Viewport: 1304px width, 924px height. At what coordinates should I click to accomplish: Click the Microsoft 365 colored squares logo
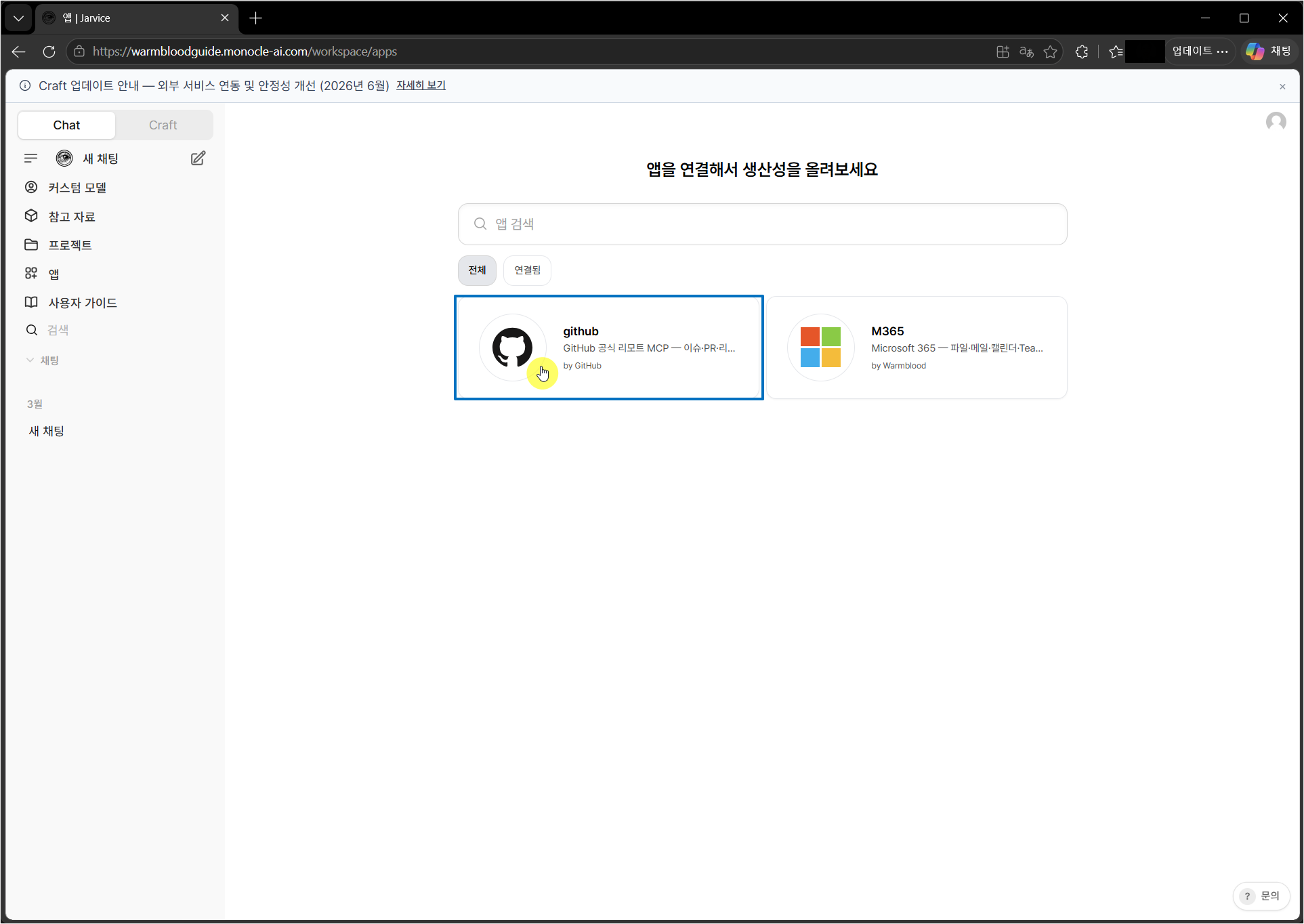820,348
